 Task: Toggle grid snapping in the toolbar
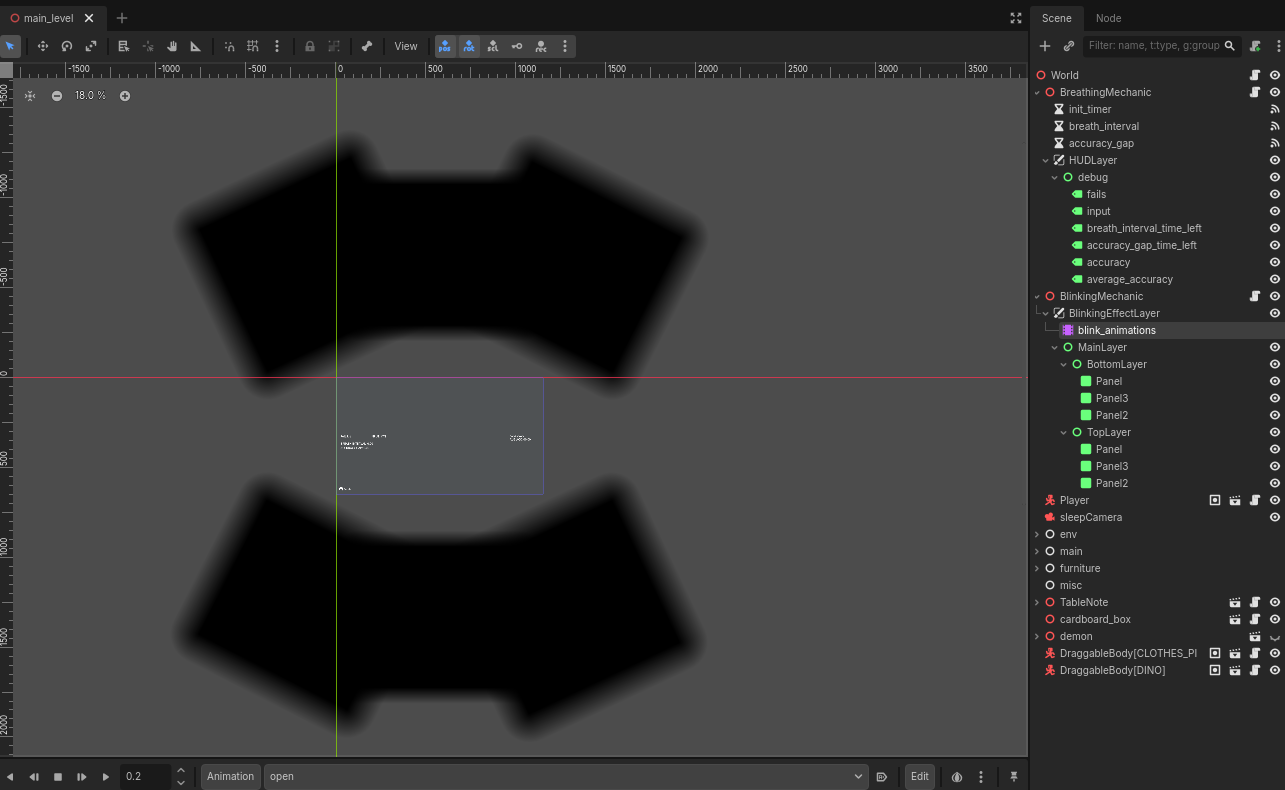coord(253,46)
